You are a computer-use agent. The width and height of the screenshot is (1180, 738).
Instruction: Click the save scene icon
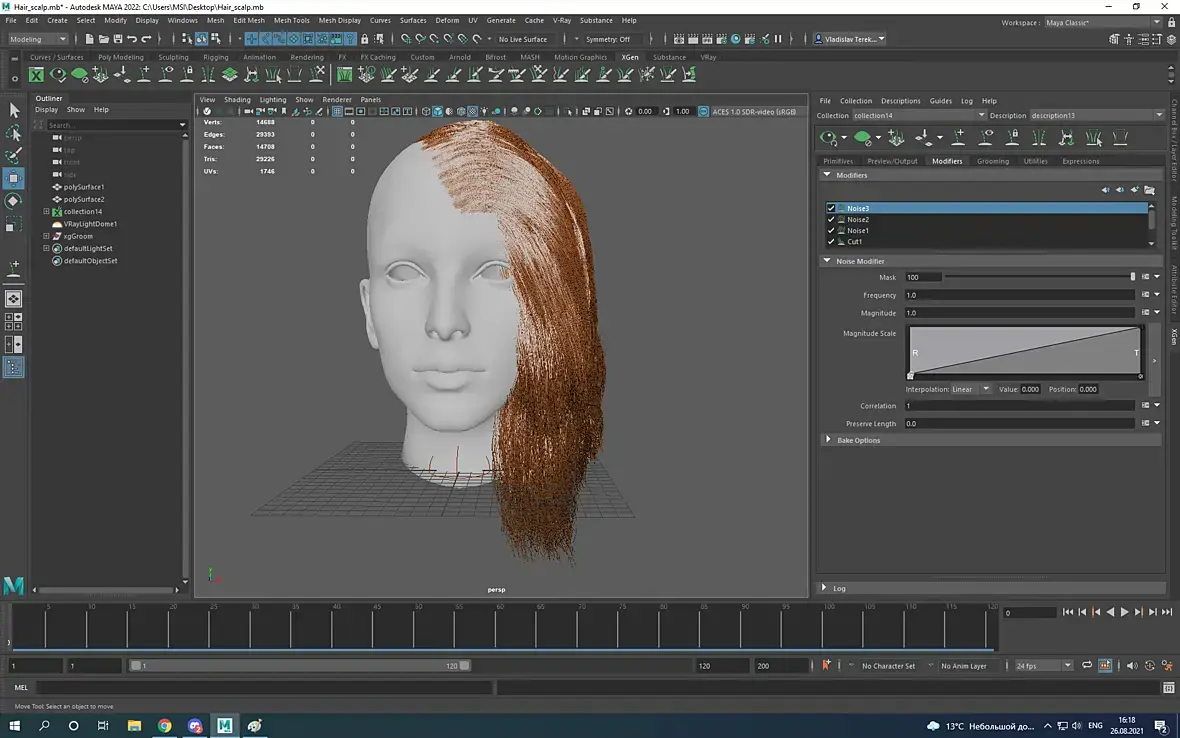(x=117, y=39)
